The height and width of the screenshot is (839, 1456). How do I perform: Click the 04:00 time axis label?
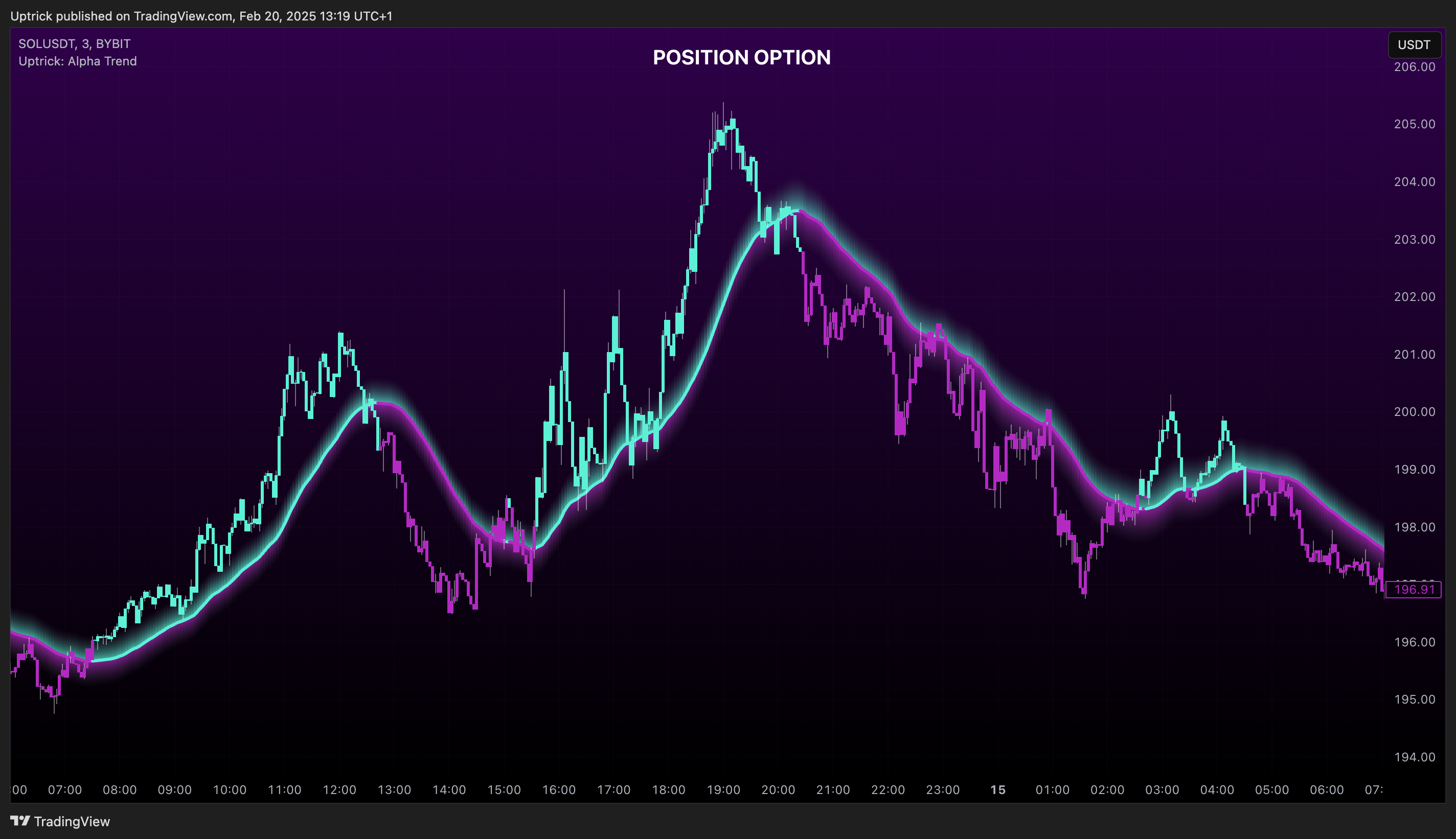1217,789
